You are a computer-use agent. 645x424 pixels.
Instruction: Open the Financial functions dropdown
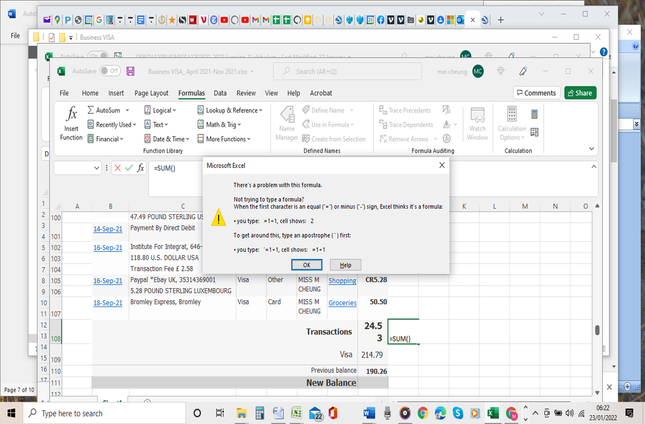[105, 139]
